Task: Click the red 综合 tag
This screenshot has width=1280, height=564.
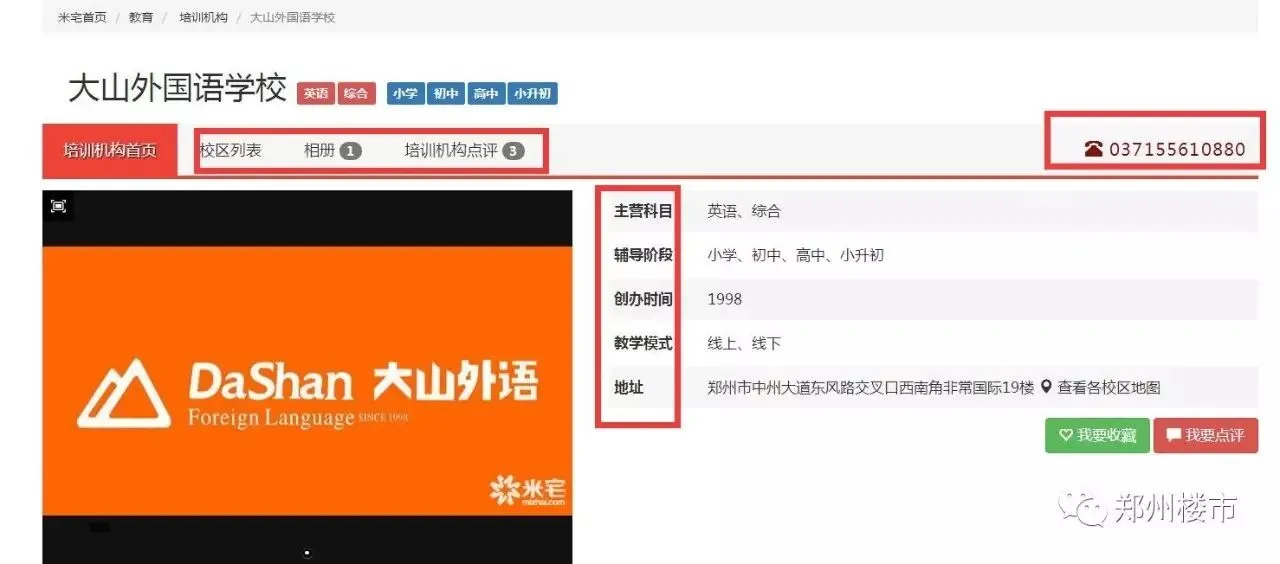Action: click(x=356, y=94)
